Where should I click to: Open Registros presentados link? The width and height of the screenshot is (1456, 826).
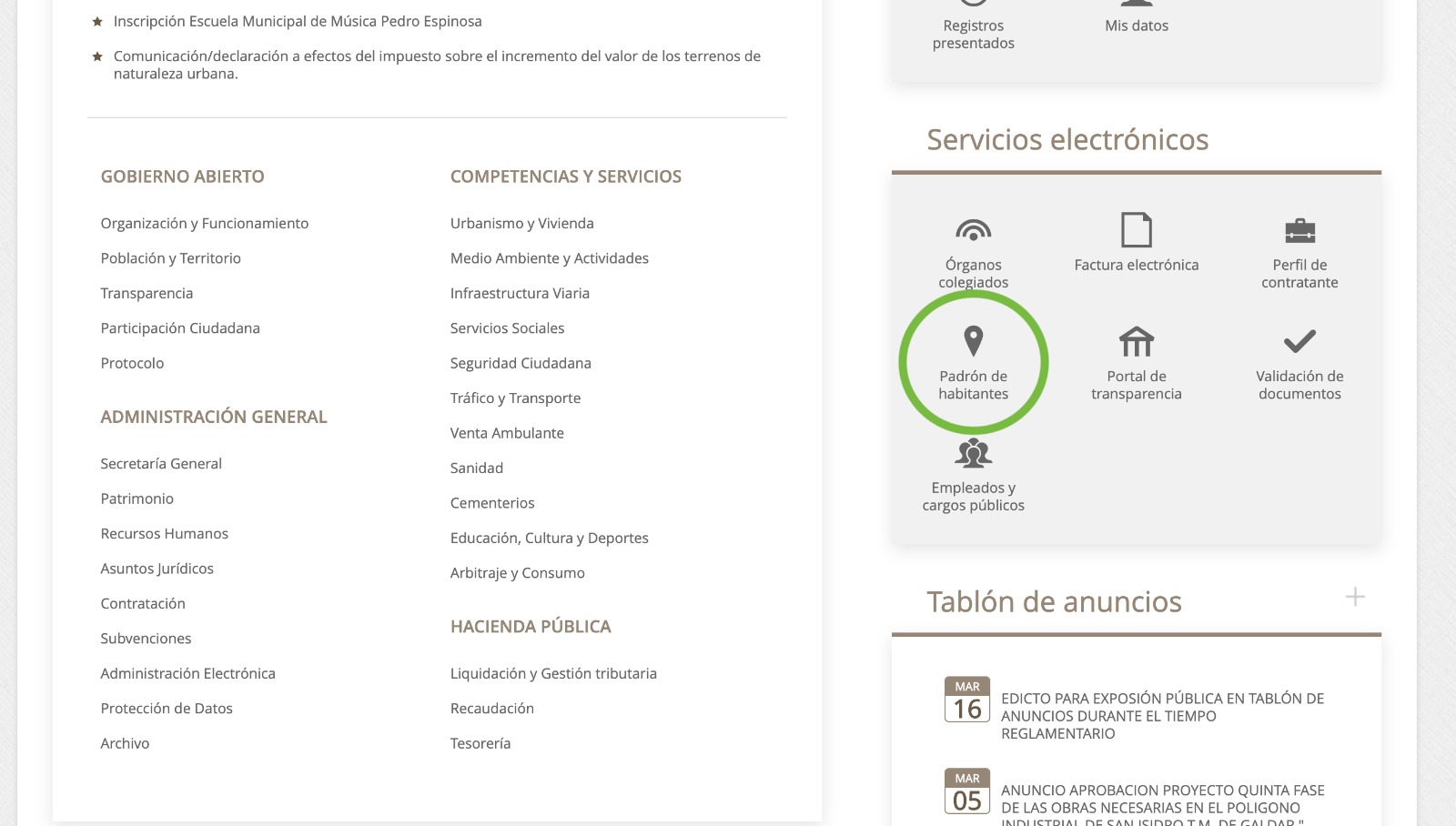973,35
